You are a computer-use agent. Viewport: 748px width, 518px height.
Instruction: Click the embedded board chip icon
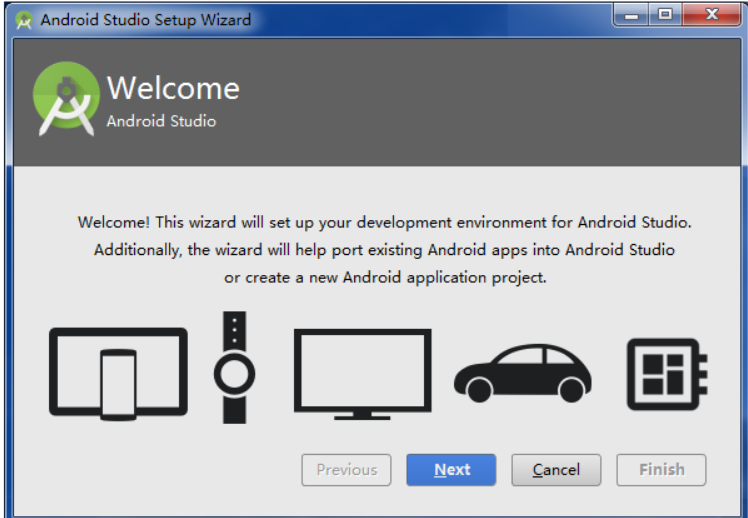click(667, 374)
